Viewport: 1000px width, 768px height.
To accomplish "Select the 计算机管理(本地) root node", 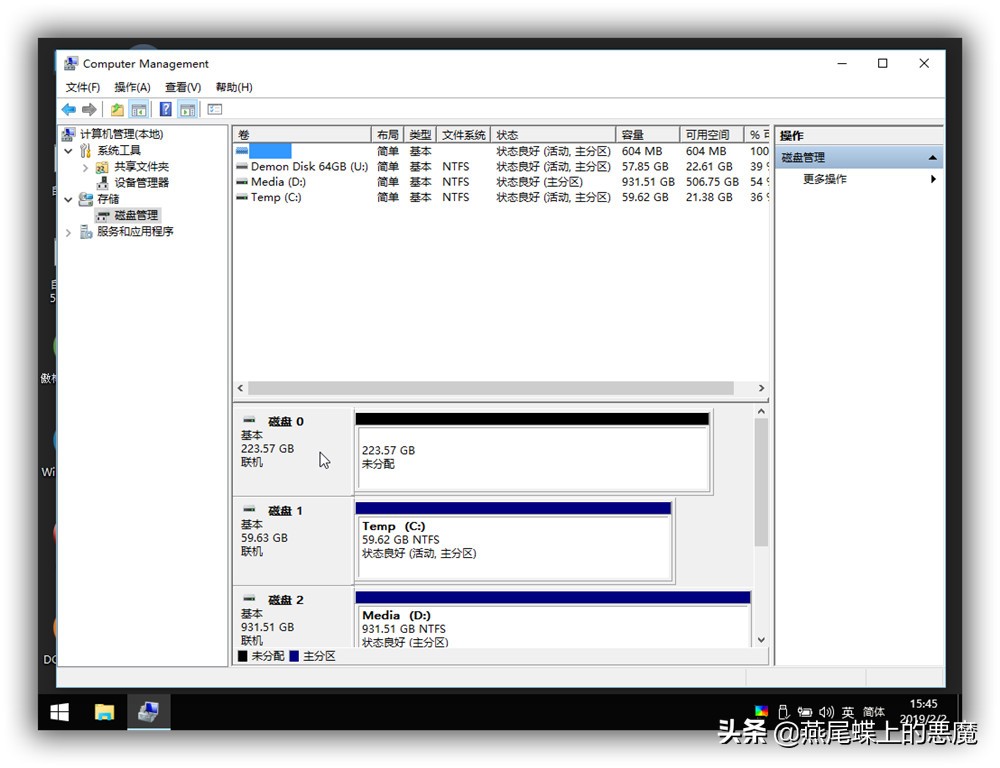I will tap(121, 134).
